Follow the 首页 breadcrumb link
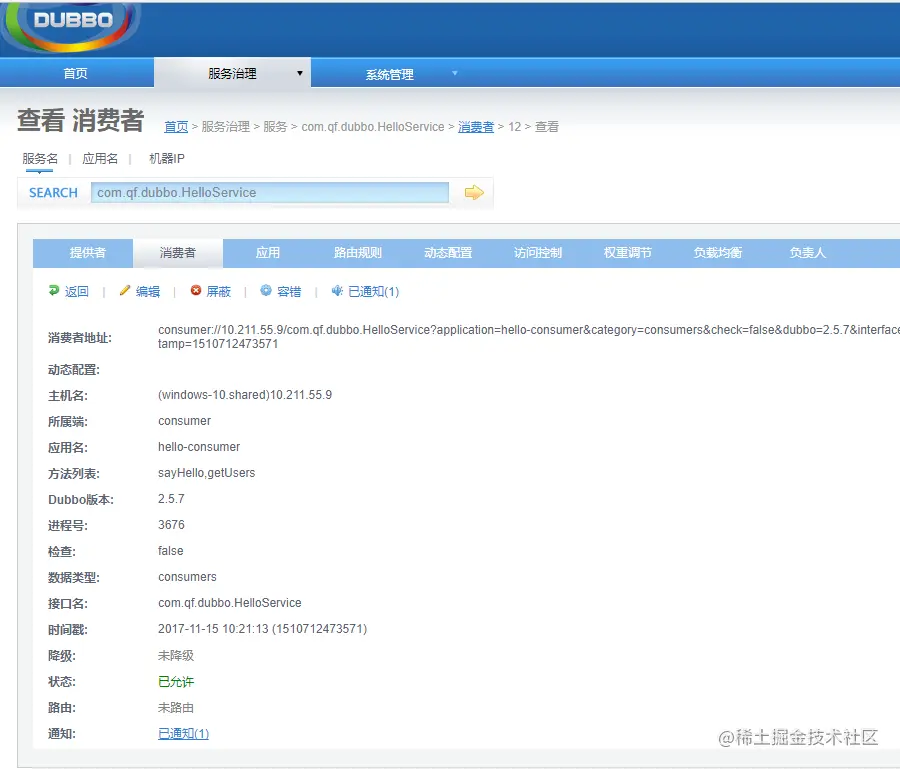 (x=176, y=127)
